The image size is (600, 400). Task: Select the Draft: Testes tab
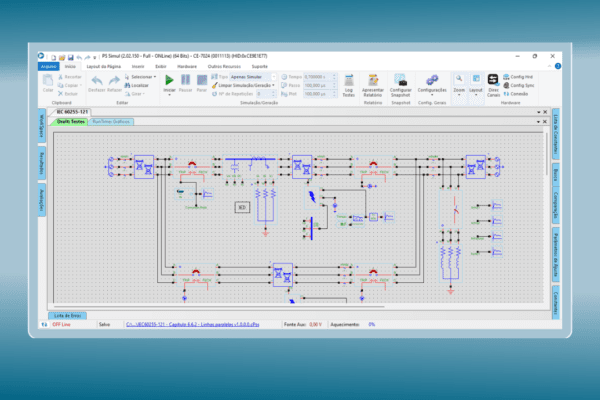70,122
